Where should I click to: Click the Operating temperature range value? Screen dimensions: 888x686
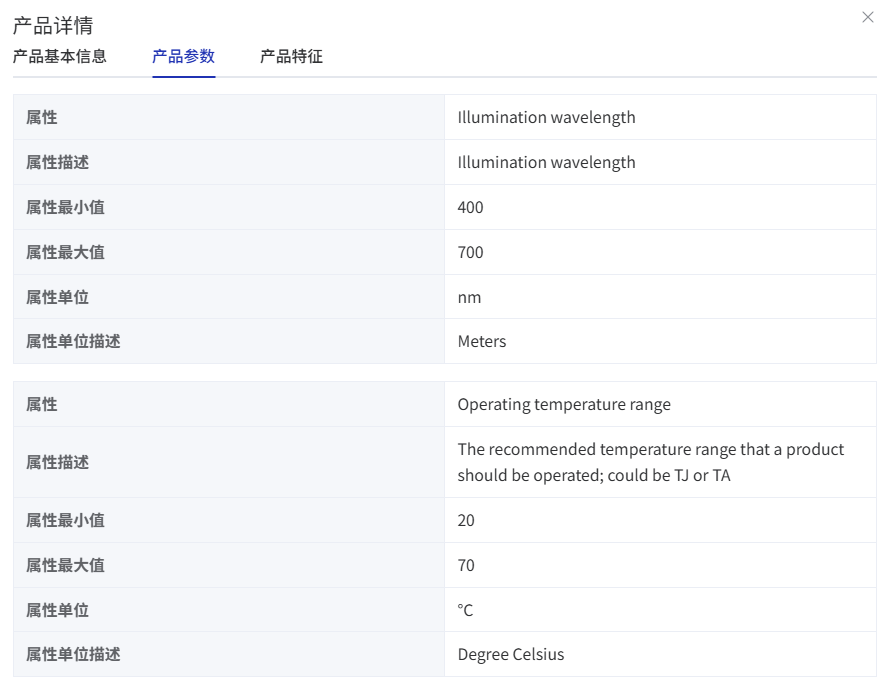pos(564,404)
